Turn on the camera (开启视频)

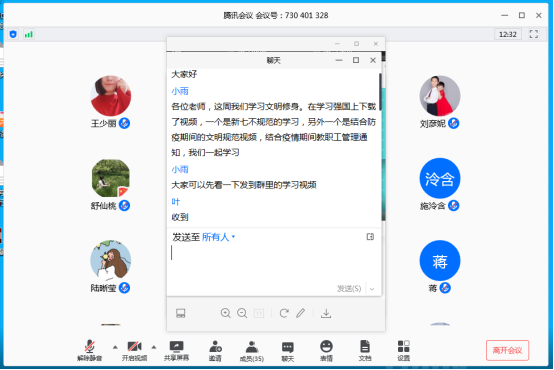(x=134, y=350)
